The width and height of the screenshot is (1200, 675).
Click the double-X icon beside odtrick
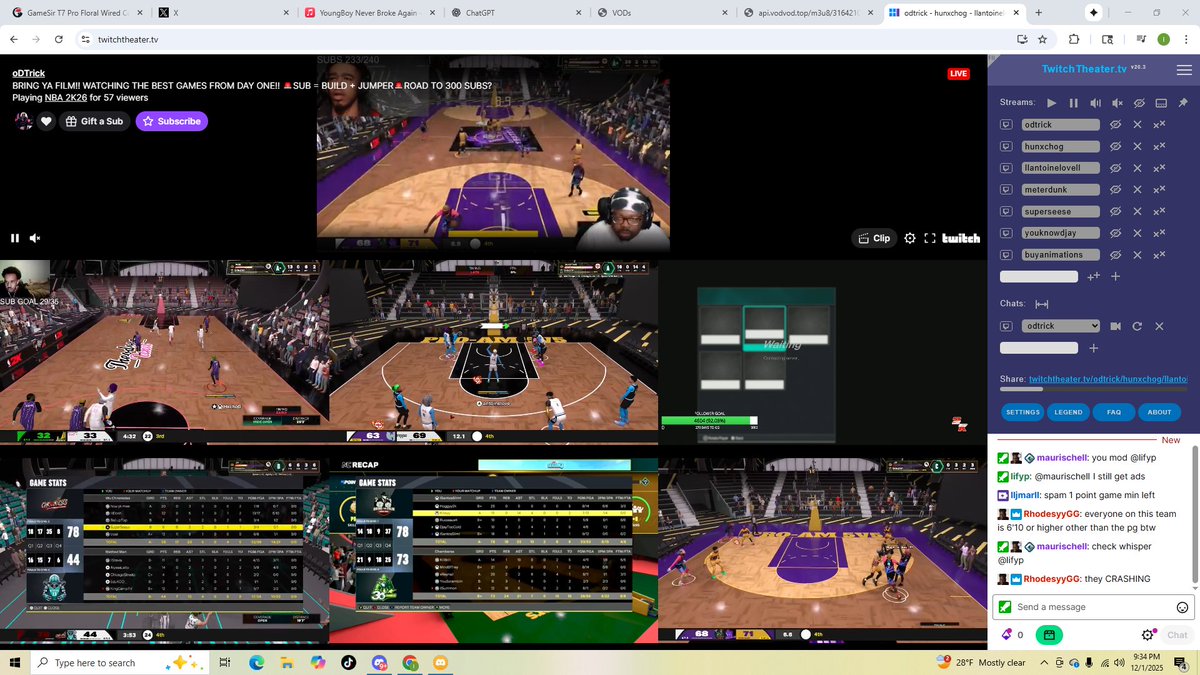point(1160,125)
